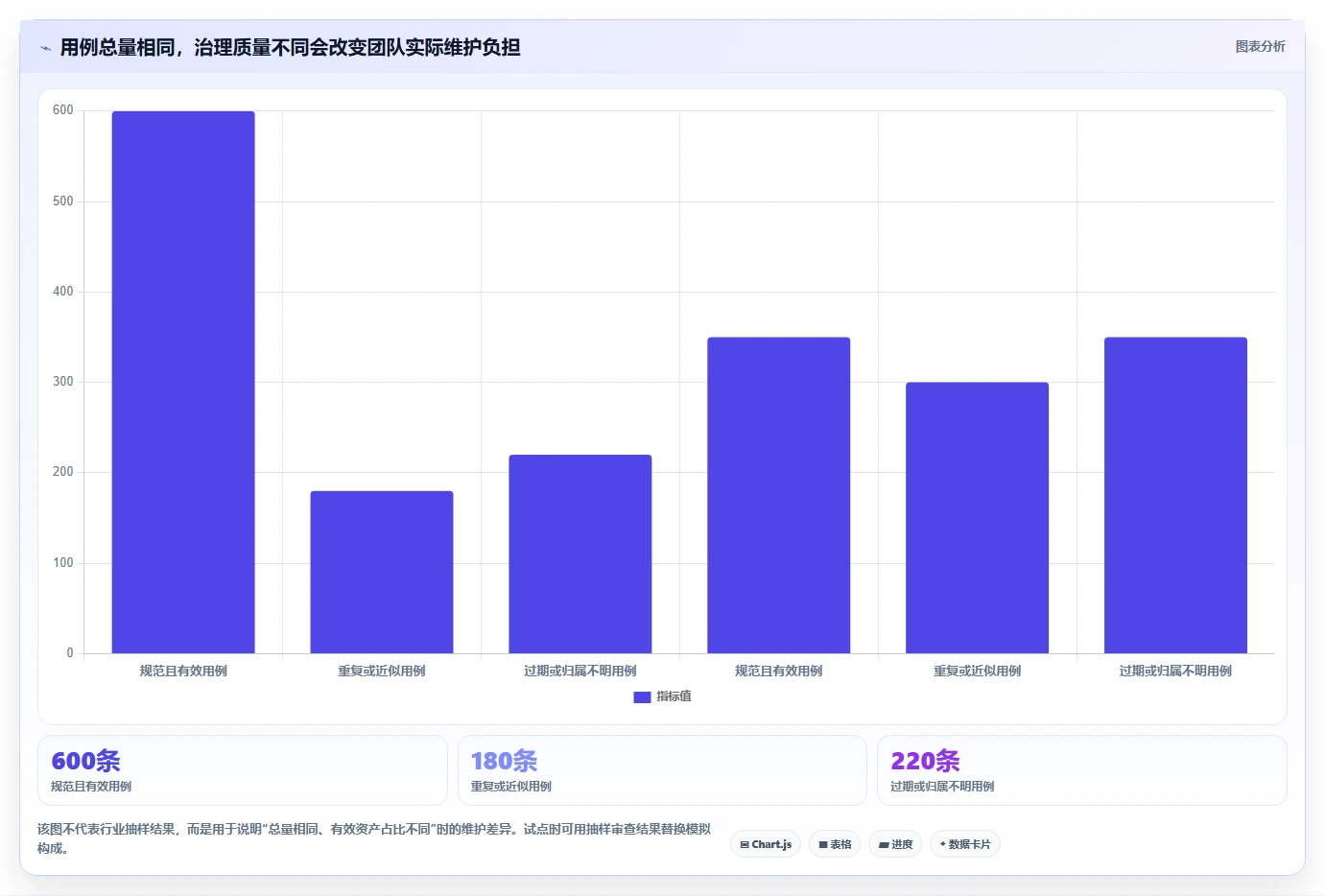
Task: Select the 表格 tag pill
Action: point(835,844)
